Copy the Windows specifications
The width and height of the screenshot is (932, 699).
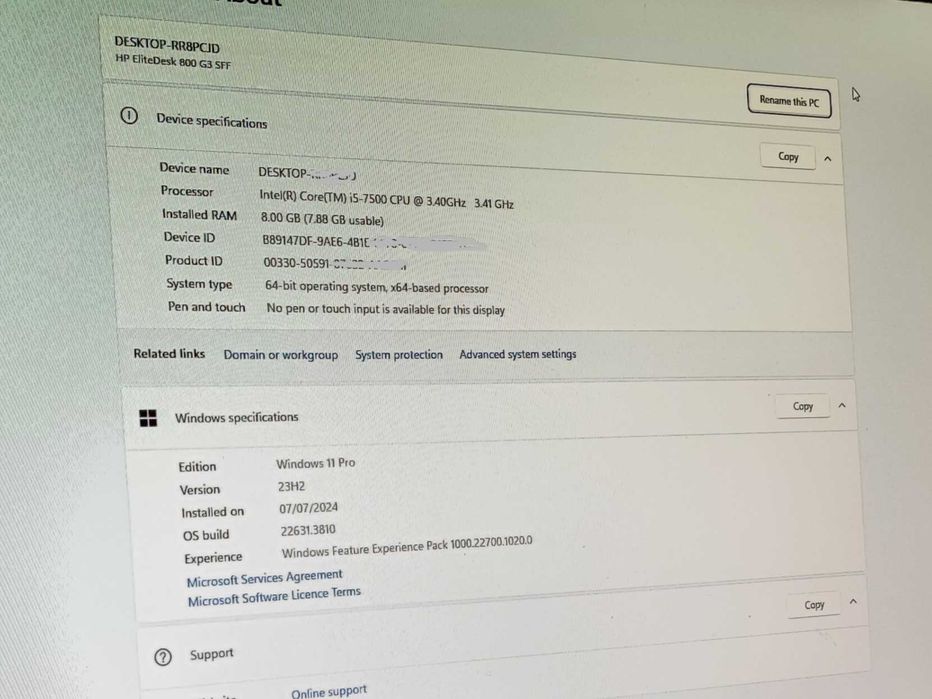[x=802, y=407]
